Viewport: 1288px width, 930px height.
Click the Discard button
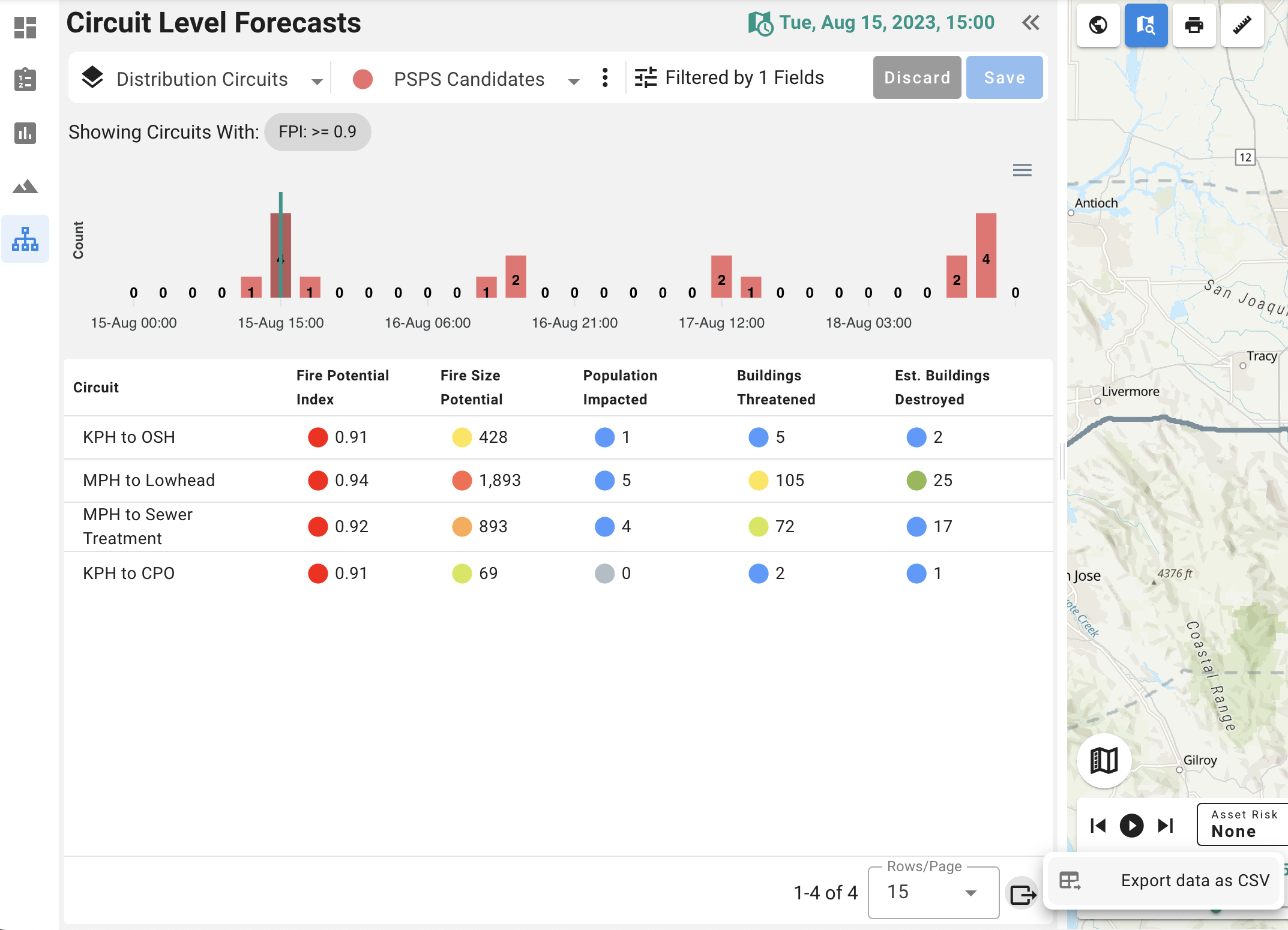916,78
